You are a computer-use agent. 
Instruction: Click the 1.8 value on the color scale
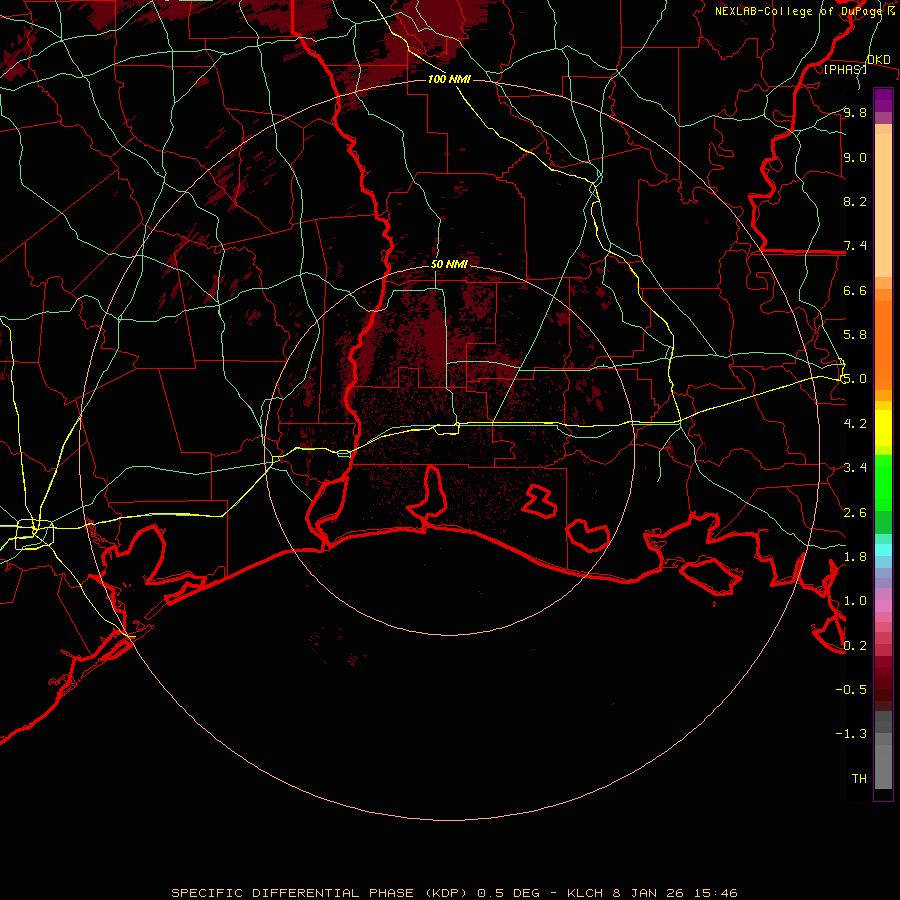pyautogui.click(x=855, y=557)
